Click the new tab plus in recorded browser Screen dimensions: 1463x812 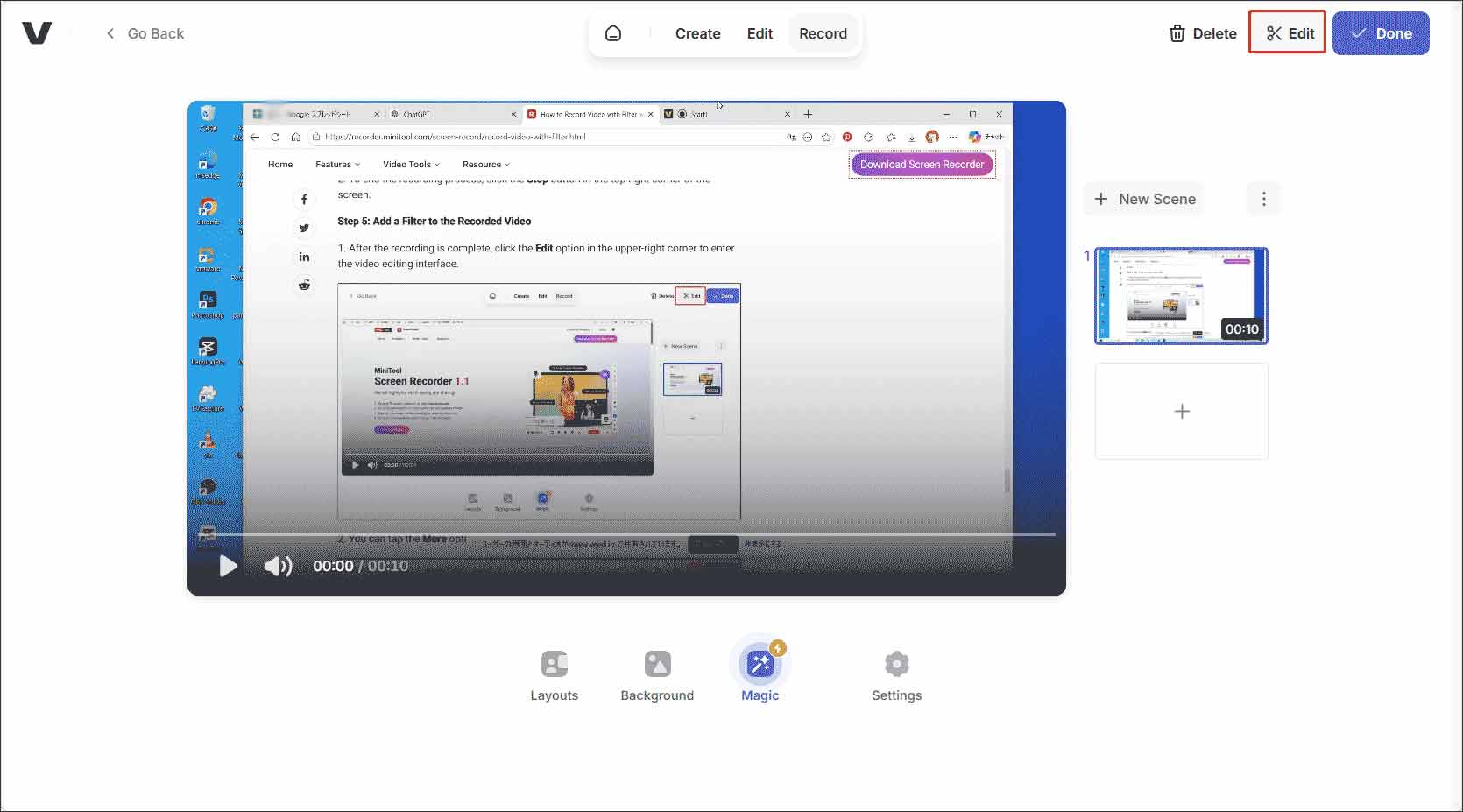tap(808, 114)
